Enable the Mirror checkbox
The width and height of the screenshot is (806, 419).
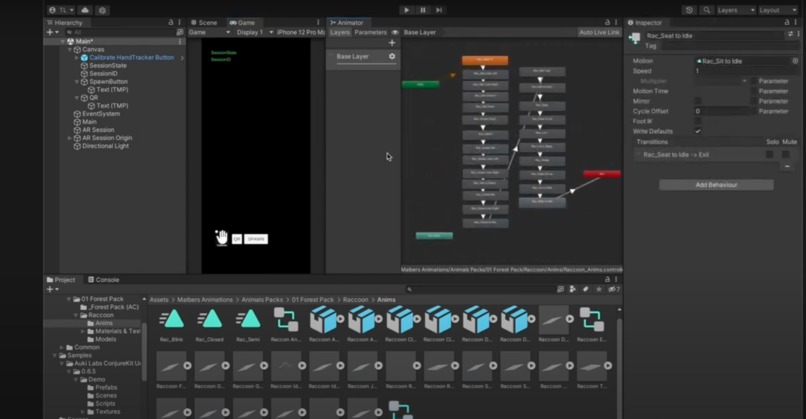[698, 101]
